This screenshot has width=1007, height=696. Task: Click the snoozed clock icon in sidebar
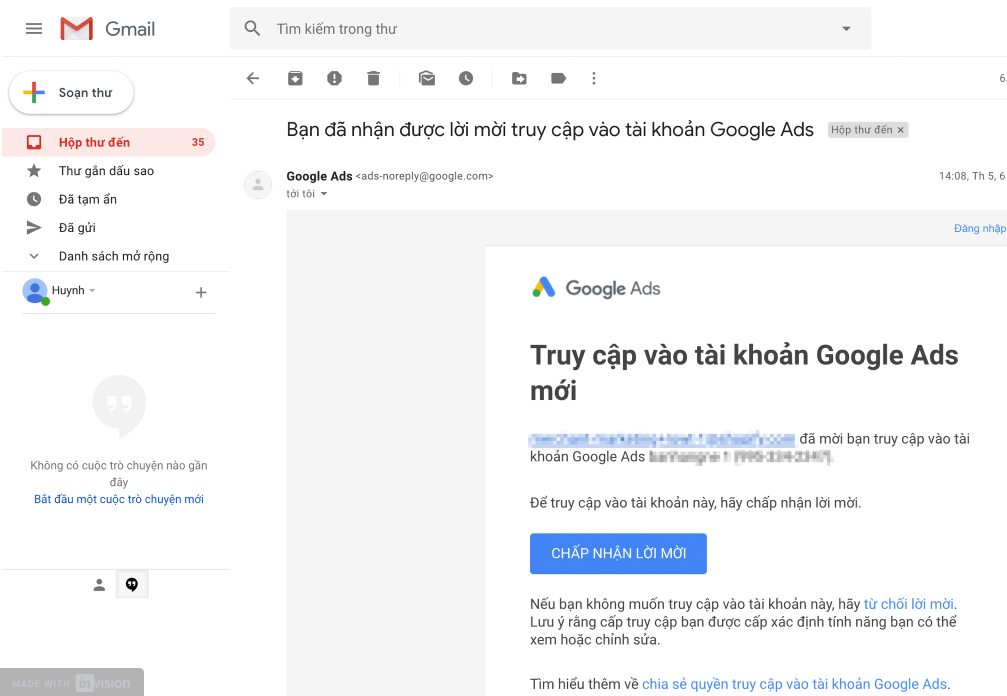click(x=34, y=199)
